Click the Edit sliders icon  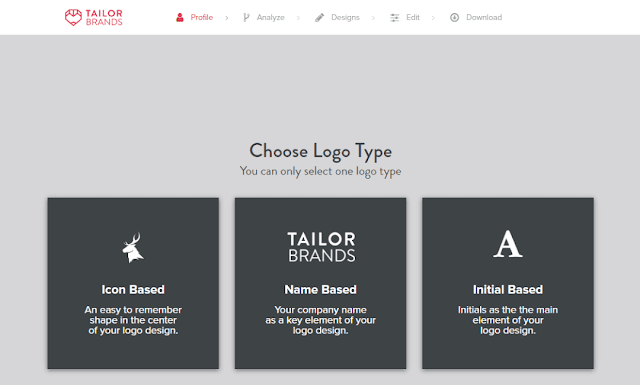tap(394, 18)
